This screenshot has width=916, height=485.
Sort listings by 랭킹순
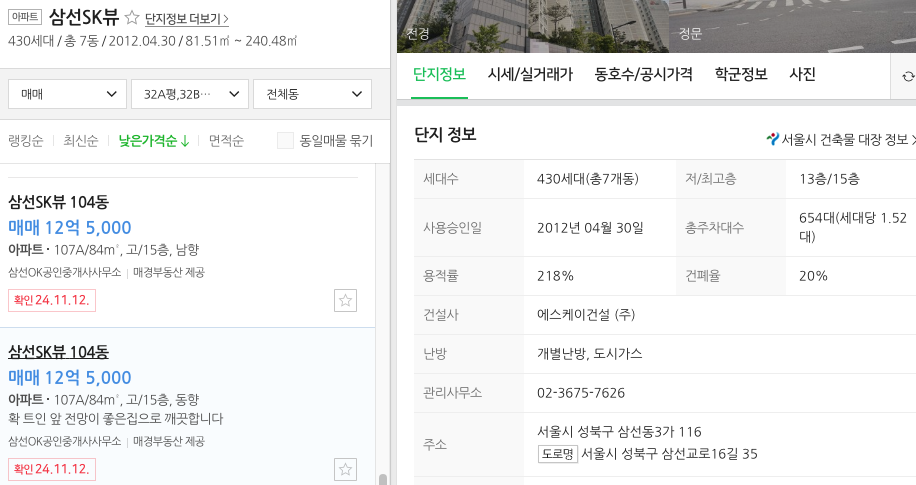pyautogui.click(x=26, y=141)
